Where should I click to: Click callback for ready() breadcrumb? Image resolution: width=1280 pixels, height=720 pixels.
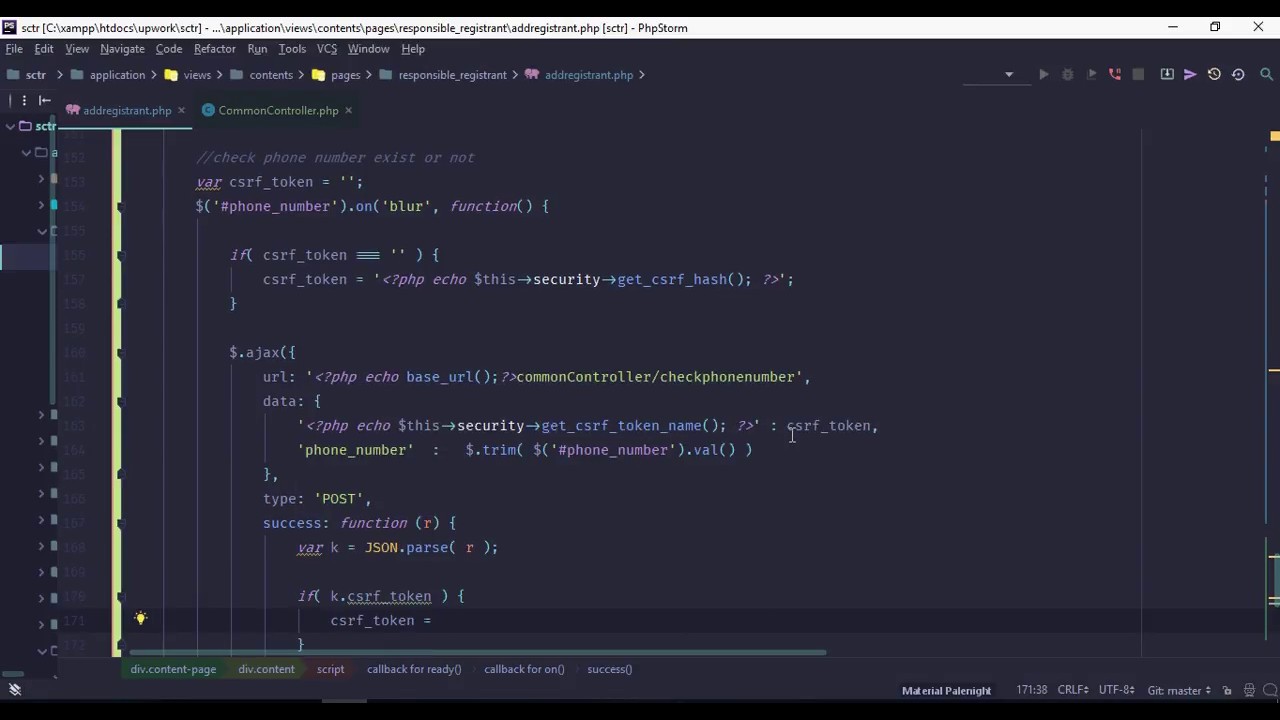(x=414, y=669)
